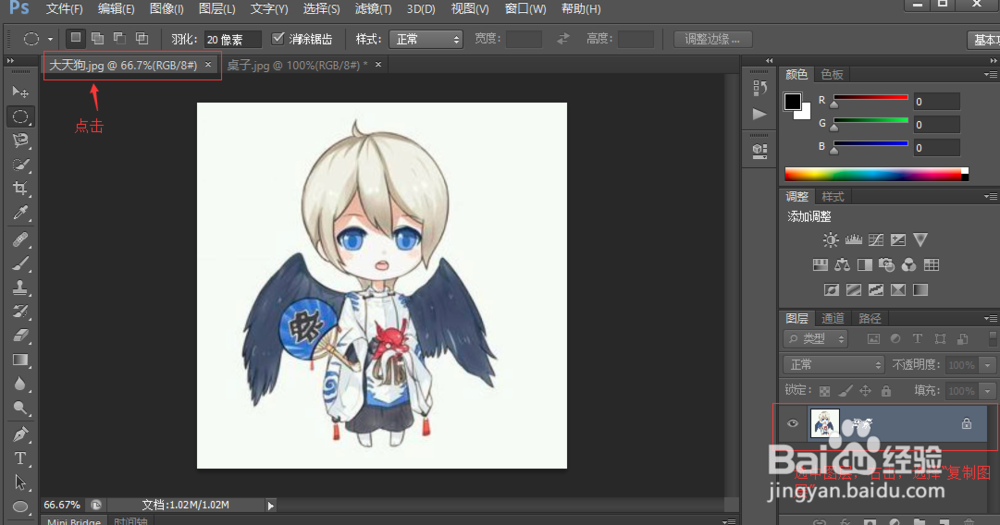This screenshot has height=525, width=1000.
Task: Switch to the Swatches panel tab
Action: [832, 75]
